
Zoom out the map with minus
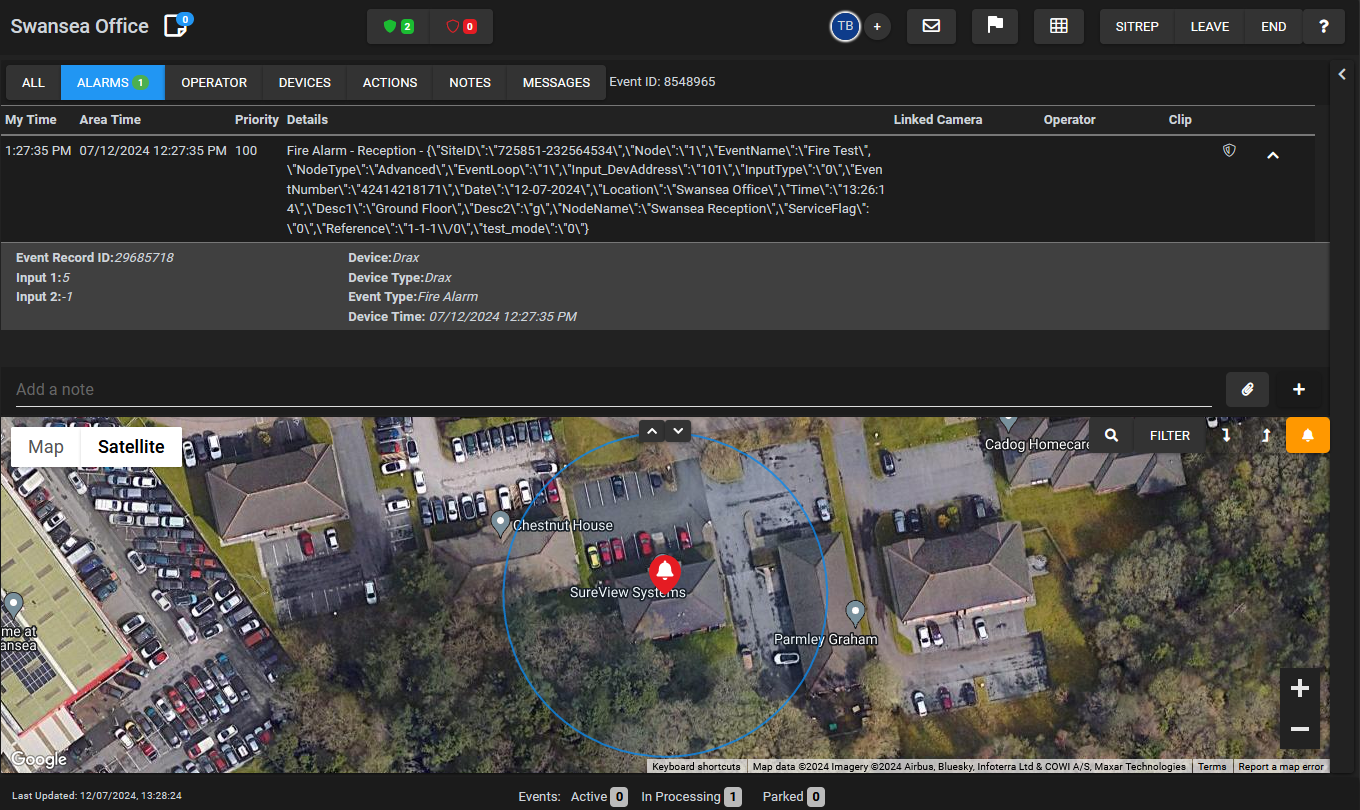coord(1300,729)
